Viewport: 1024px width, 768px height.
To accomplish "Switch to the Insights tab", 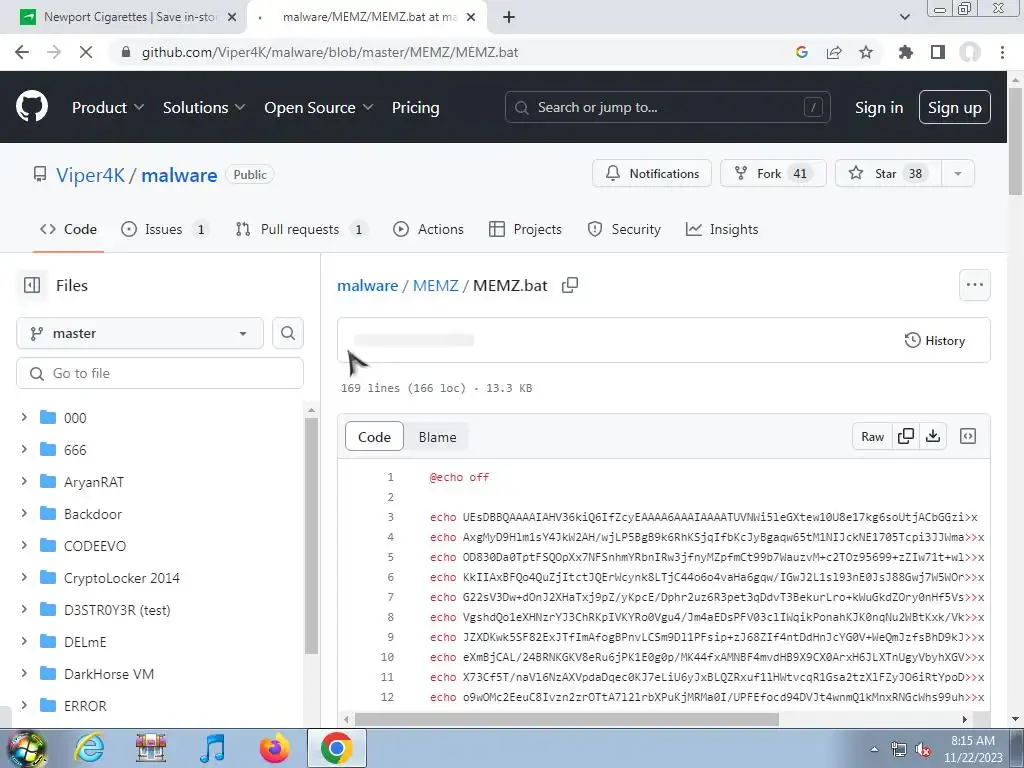I will 722,229.
